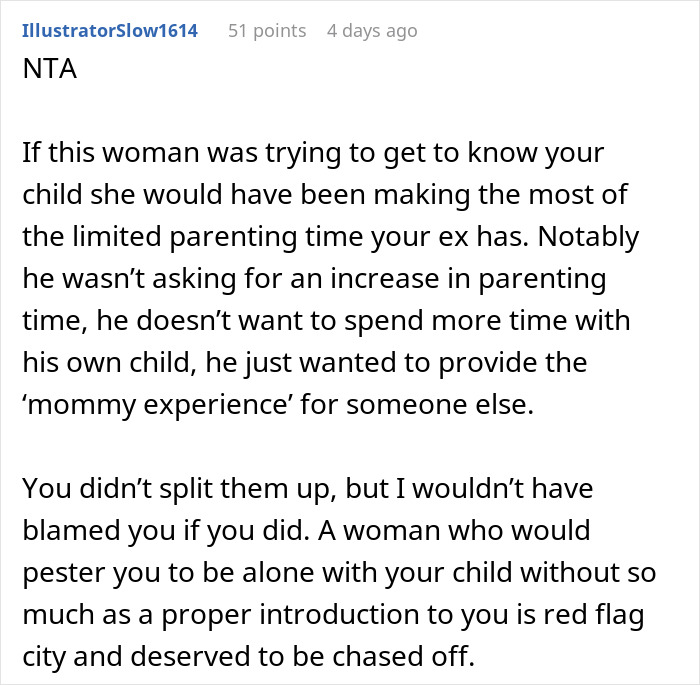Click the line starting "he wasn't asking"
Viewport: 700px width, 685px height.
coord(314,279)
